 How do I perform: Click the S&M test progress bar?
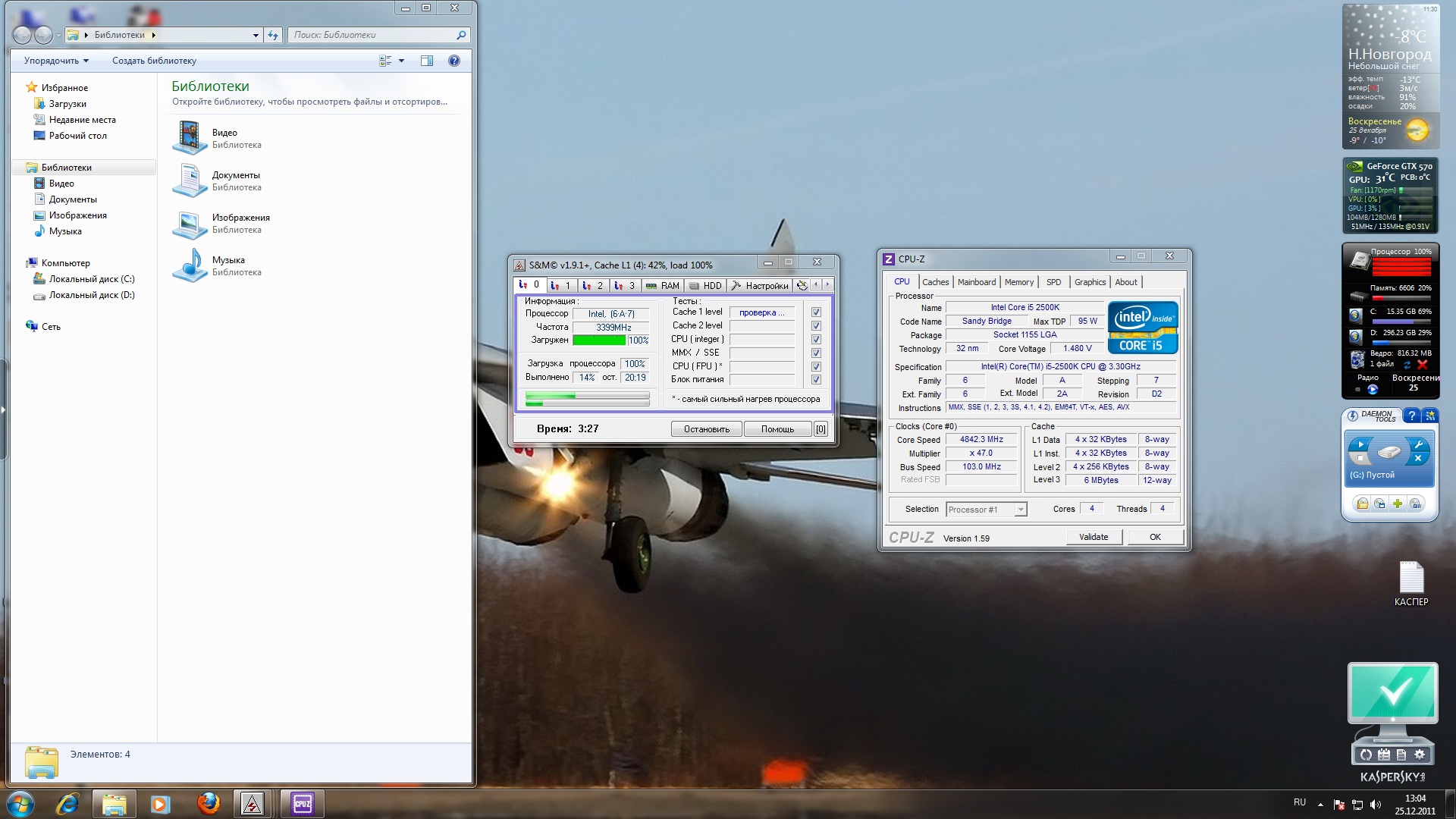(587, 399)
